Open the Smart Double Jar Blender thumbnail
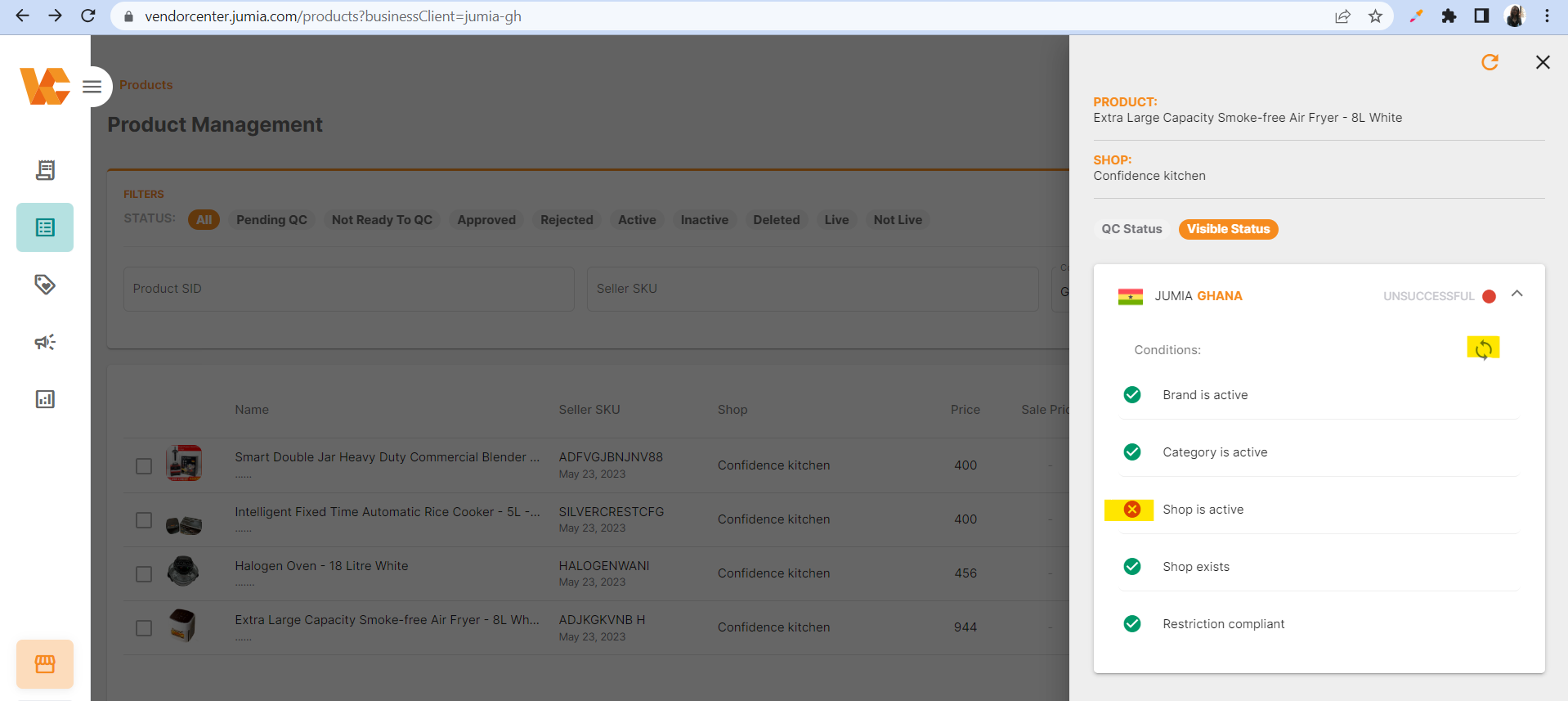This screenshot has width=1568, height=701. [x=184, y=463]
